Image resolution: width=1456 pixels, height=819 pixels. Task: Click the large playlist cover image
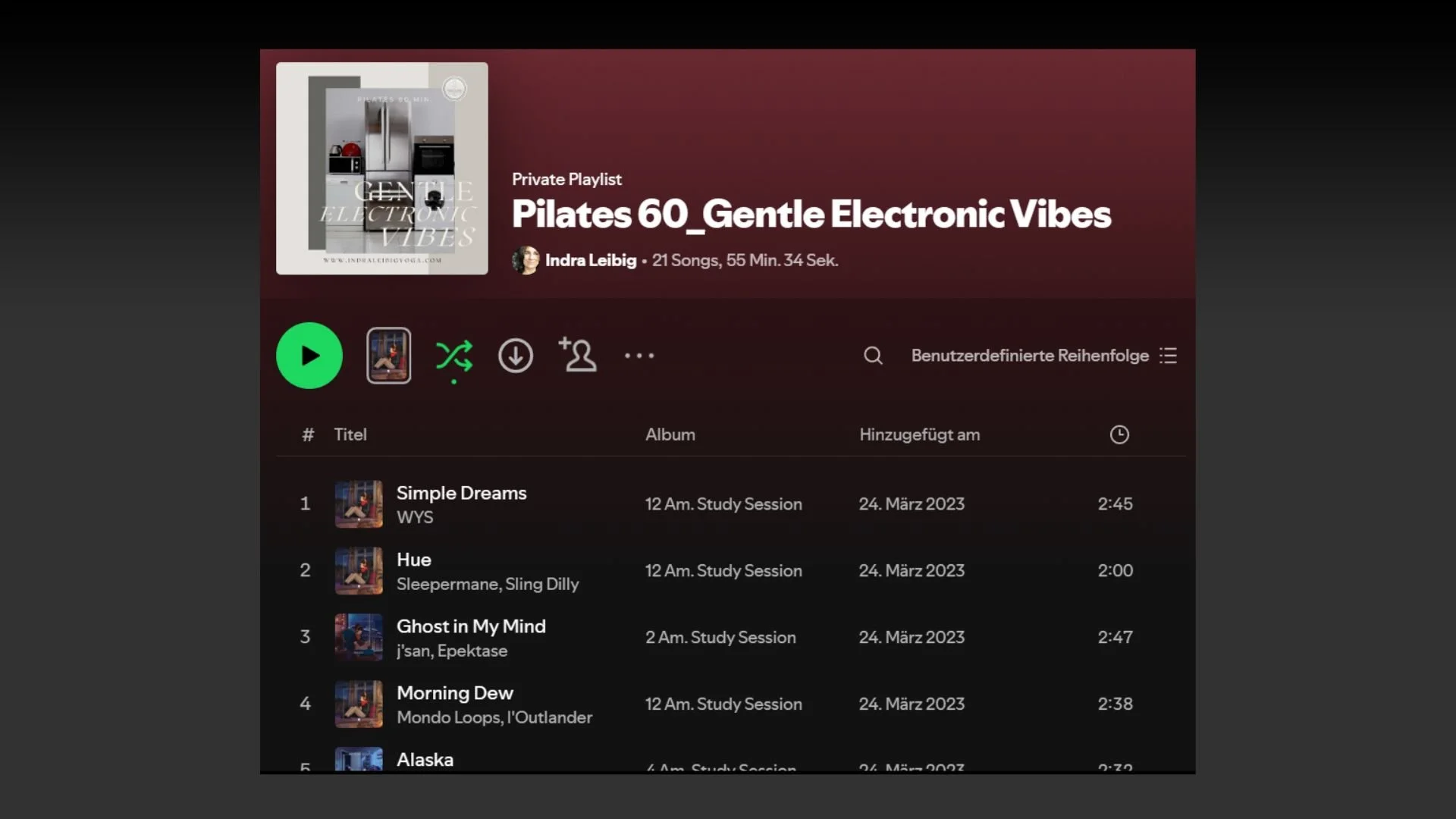click(x=382, y=168)
